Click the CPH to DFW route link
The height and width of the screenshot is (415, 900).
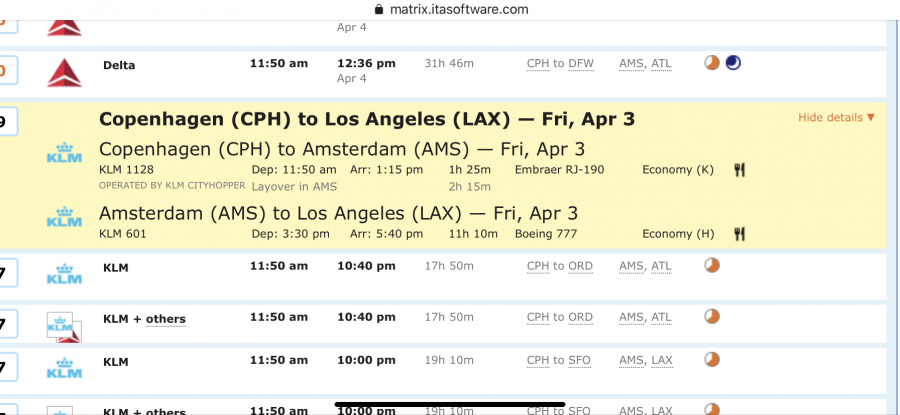coord(560,64)
